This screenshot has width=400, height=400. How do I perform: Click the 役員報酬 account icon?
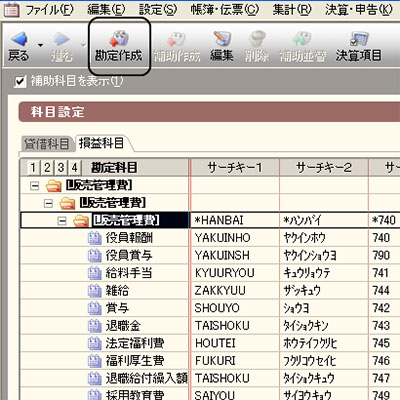[x=95, y=238]
